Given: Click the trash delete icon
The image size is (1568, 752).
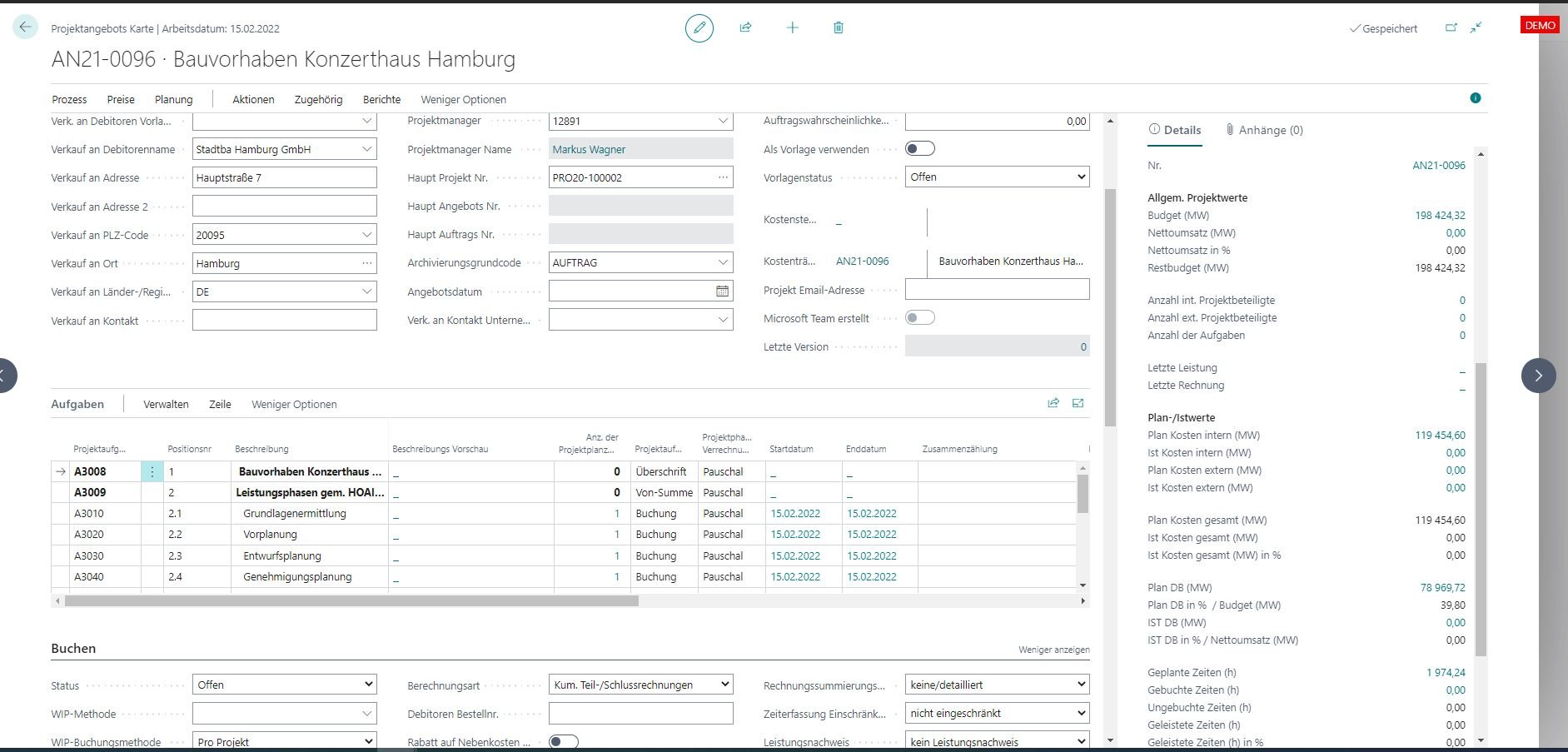Looking at the screenshot, I should pos(838,28).
